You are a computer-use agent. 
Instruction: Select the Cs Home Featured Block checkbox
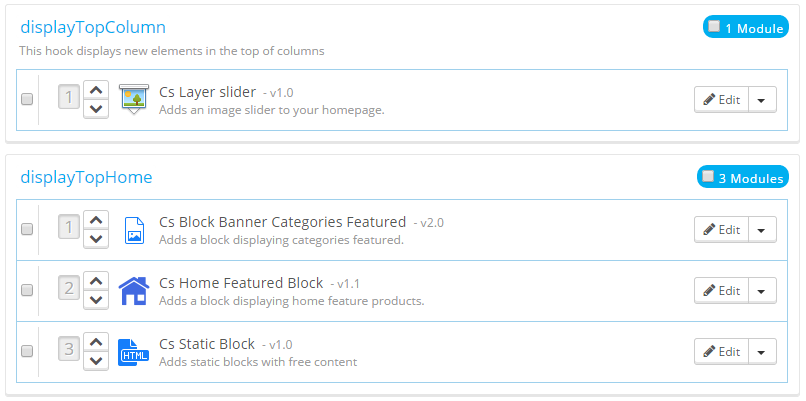pyautogui.click(x=27, y=291)
